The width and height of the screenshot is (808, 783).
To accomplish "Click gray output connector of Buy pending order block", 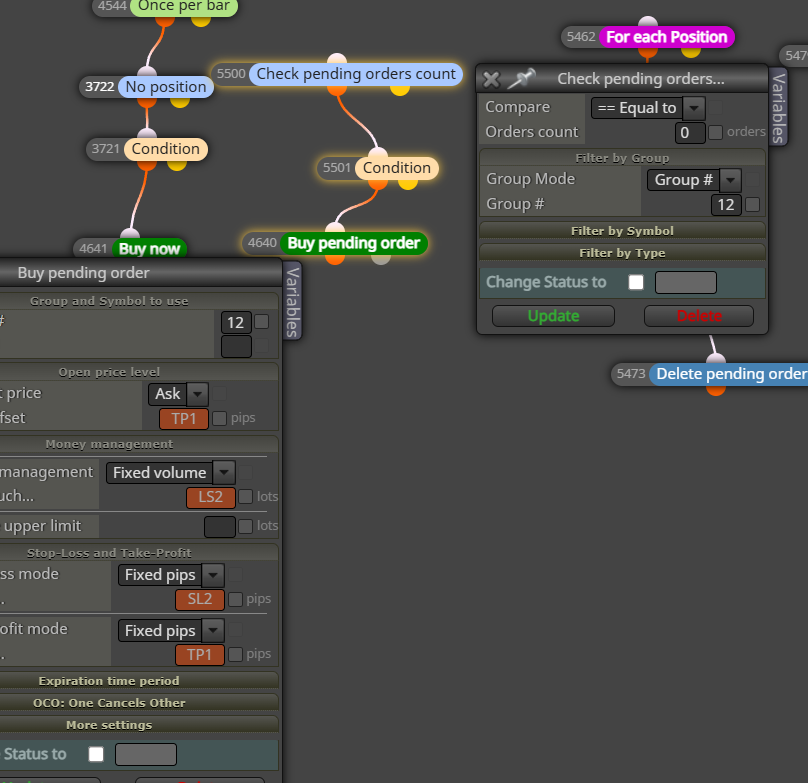I will click(381, 259).
